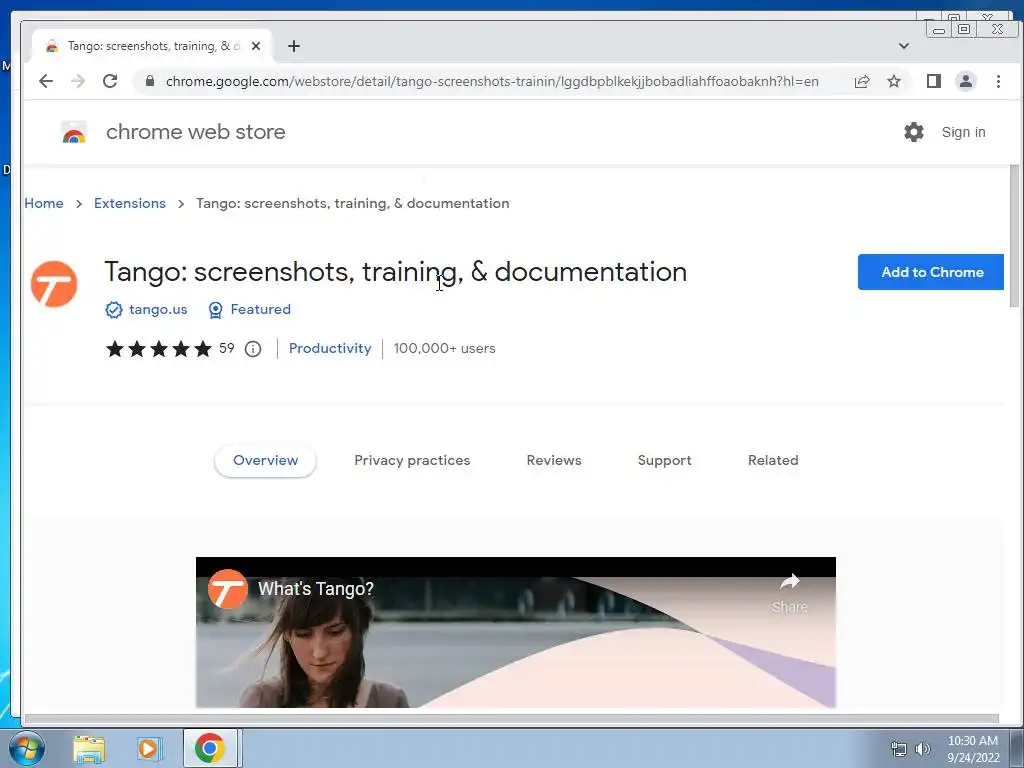
Task: Go back using the browser back arrow
Action: (46, 81)
